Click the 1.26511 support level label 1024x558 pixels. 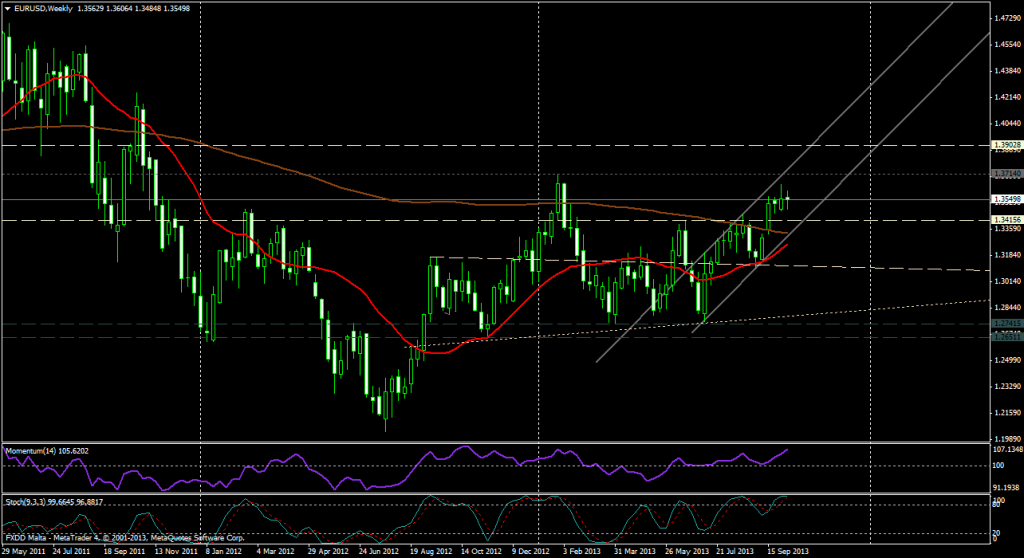pos(1005,337)
